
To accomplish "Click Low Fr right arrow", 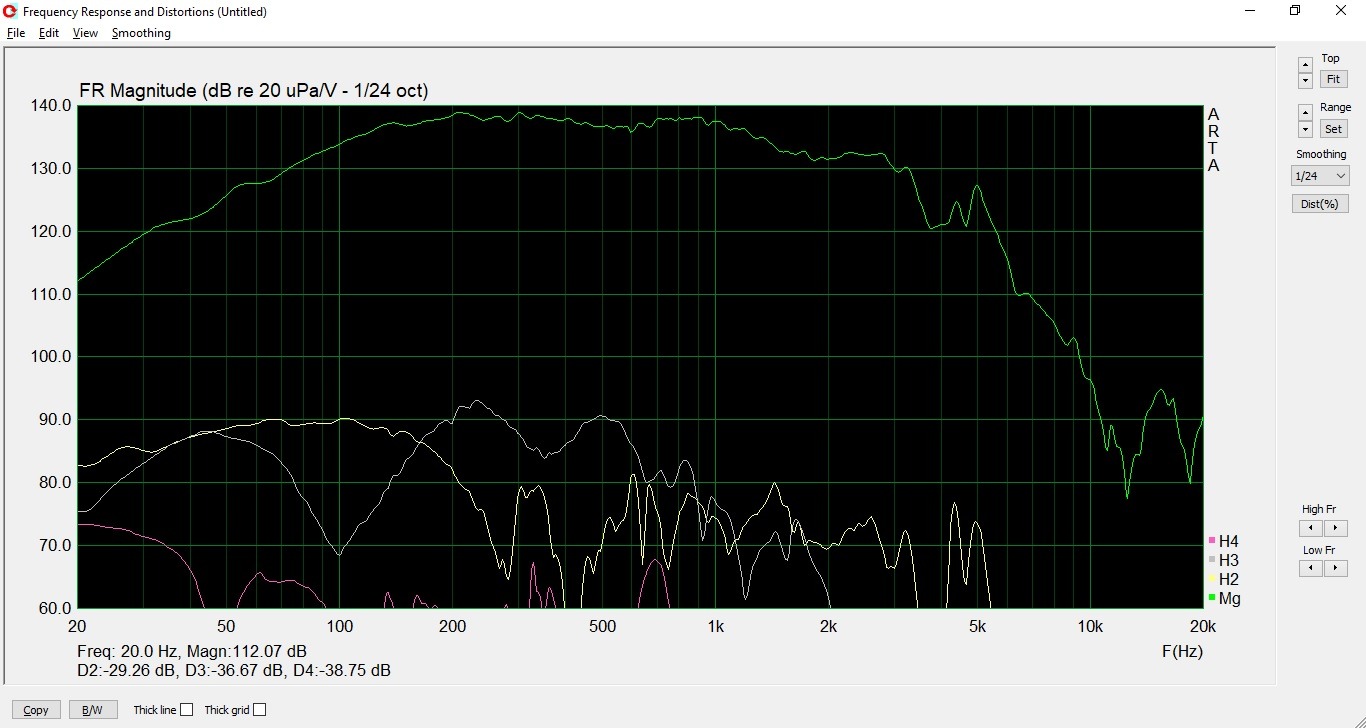I will point(1335,568).
